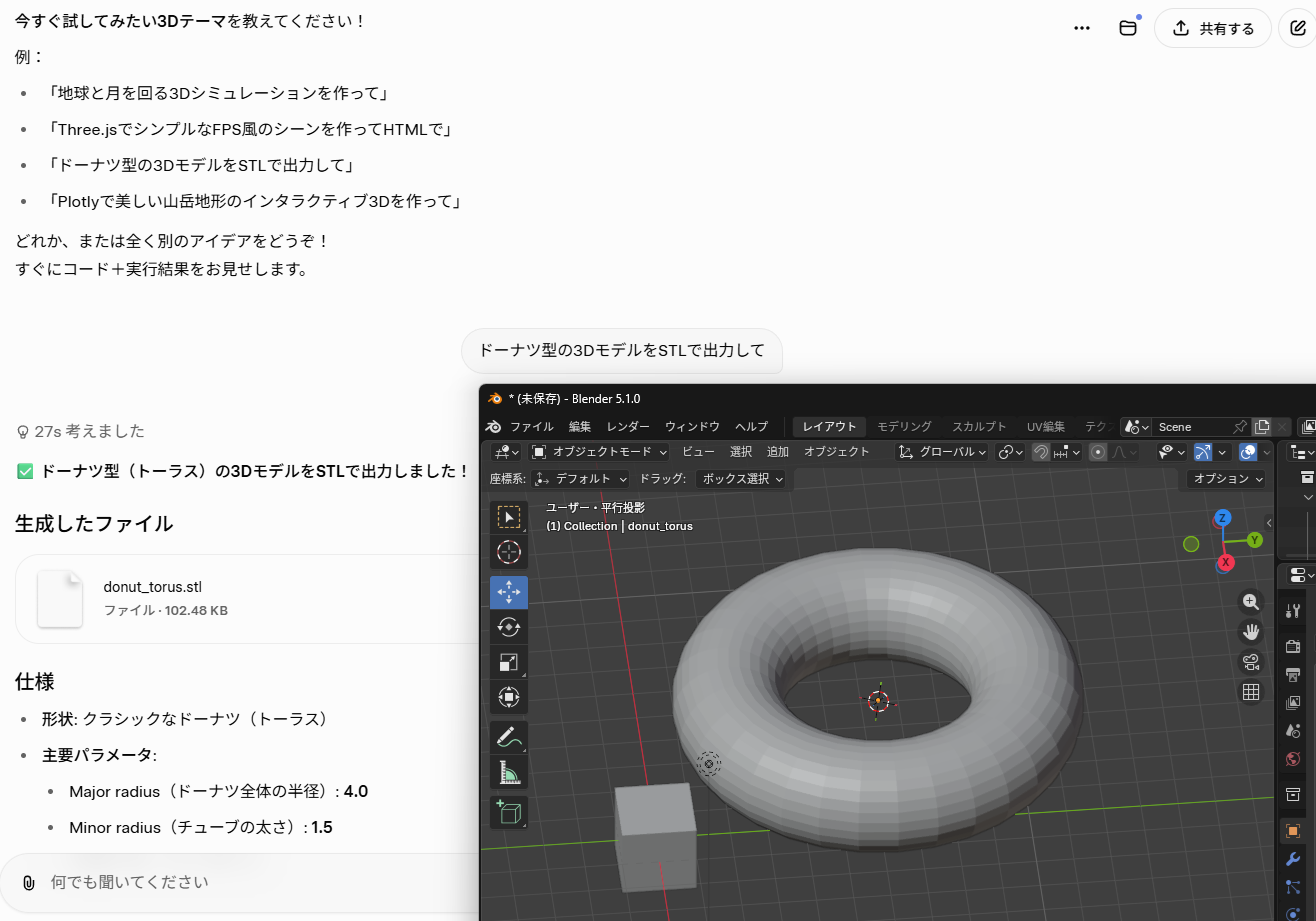Screen dimensions: 1316x921
Task: Activate the Annotate pencil tool
Action: click(509, 737)
